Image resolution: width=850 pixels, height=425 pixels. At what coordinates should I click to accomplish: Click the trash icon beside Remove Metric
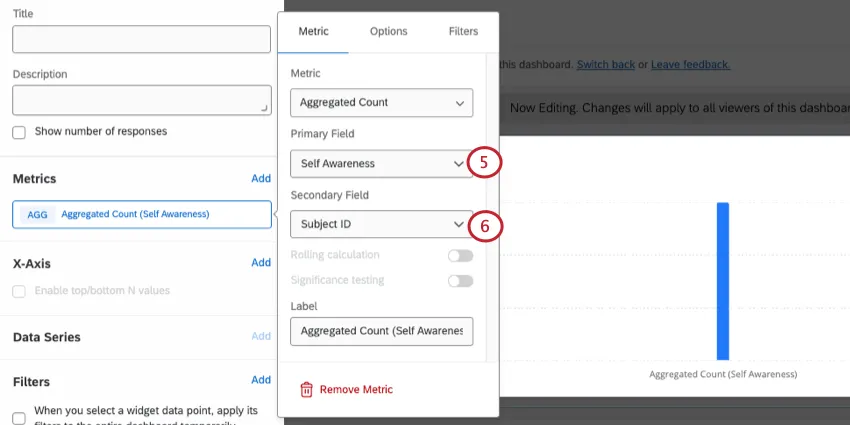pyautogui.click(x=307, y=390)
